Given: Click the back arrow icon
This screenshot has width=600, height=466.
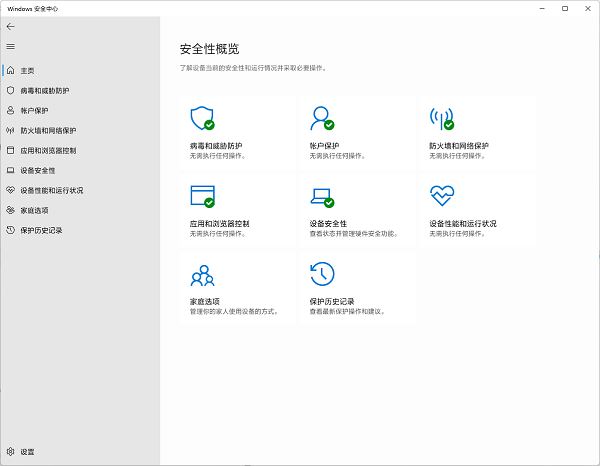Looking at the screenshot, I should pos(10,26).
